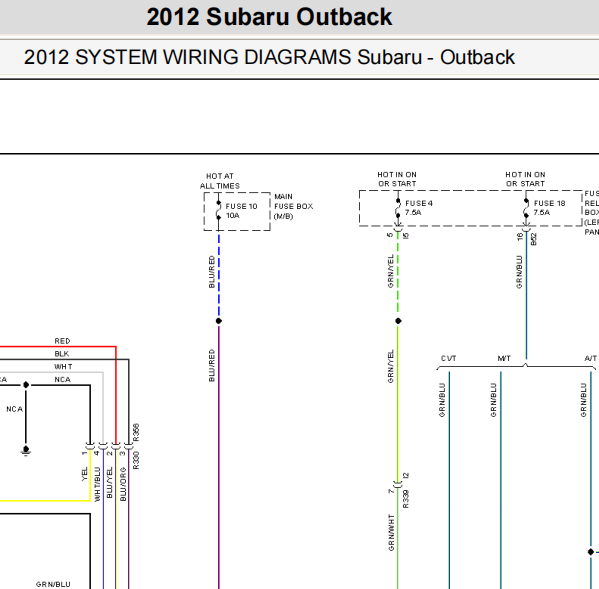Select the "FUSE 10 10A" label
Image resolution: width=599 pixels, height=589 pixels.
coord(241,211)
